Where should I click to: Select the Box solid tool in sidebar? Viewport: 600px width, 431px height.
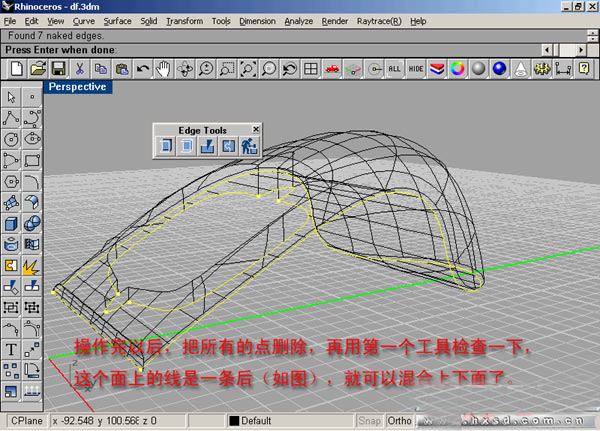click(11, 224)
